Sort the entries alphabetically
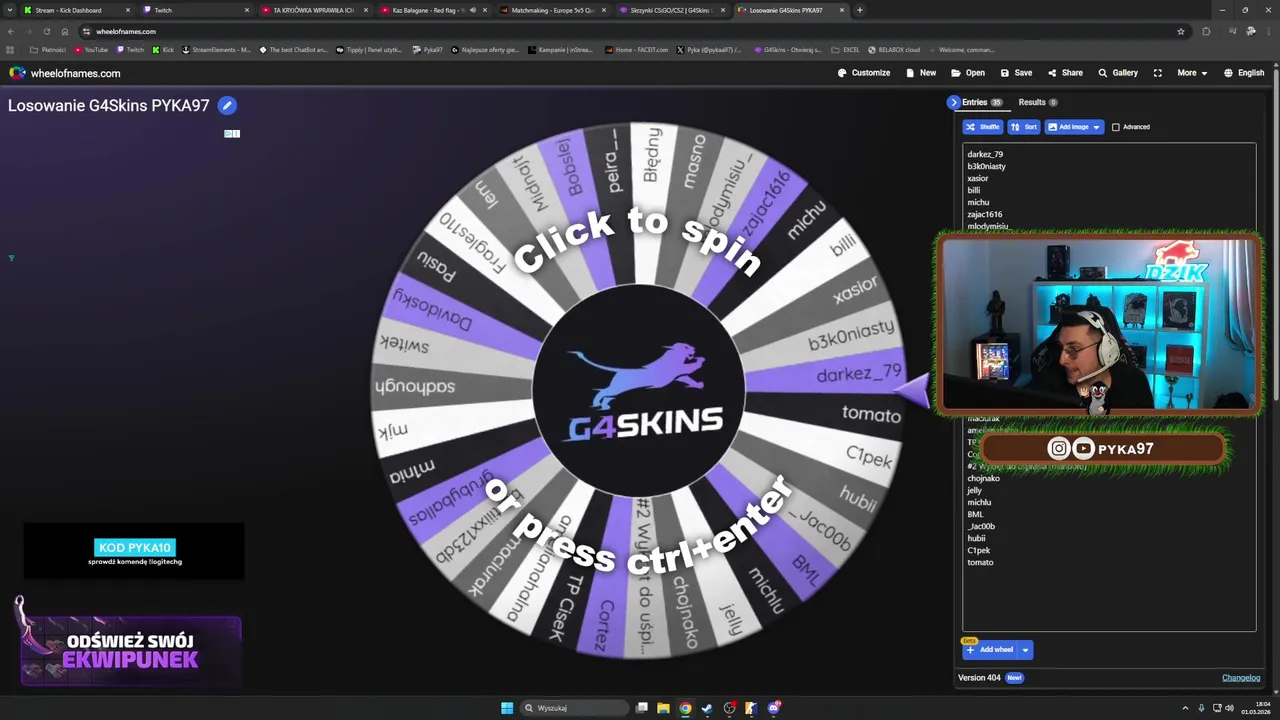 [x=1023, y=127]
